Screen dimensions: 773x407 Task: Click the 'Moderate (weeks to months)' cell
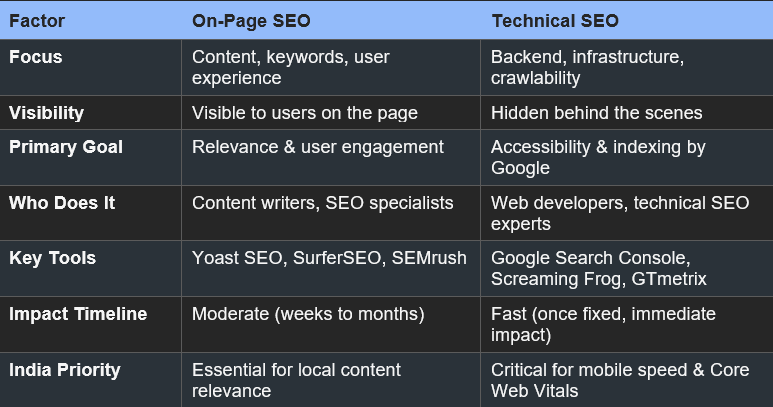coord(308,314)
